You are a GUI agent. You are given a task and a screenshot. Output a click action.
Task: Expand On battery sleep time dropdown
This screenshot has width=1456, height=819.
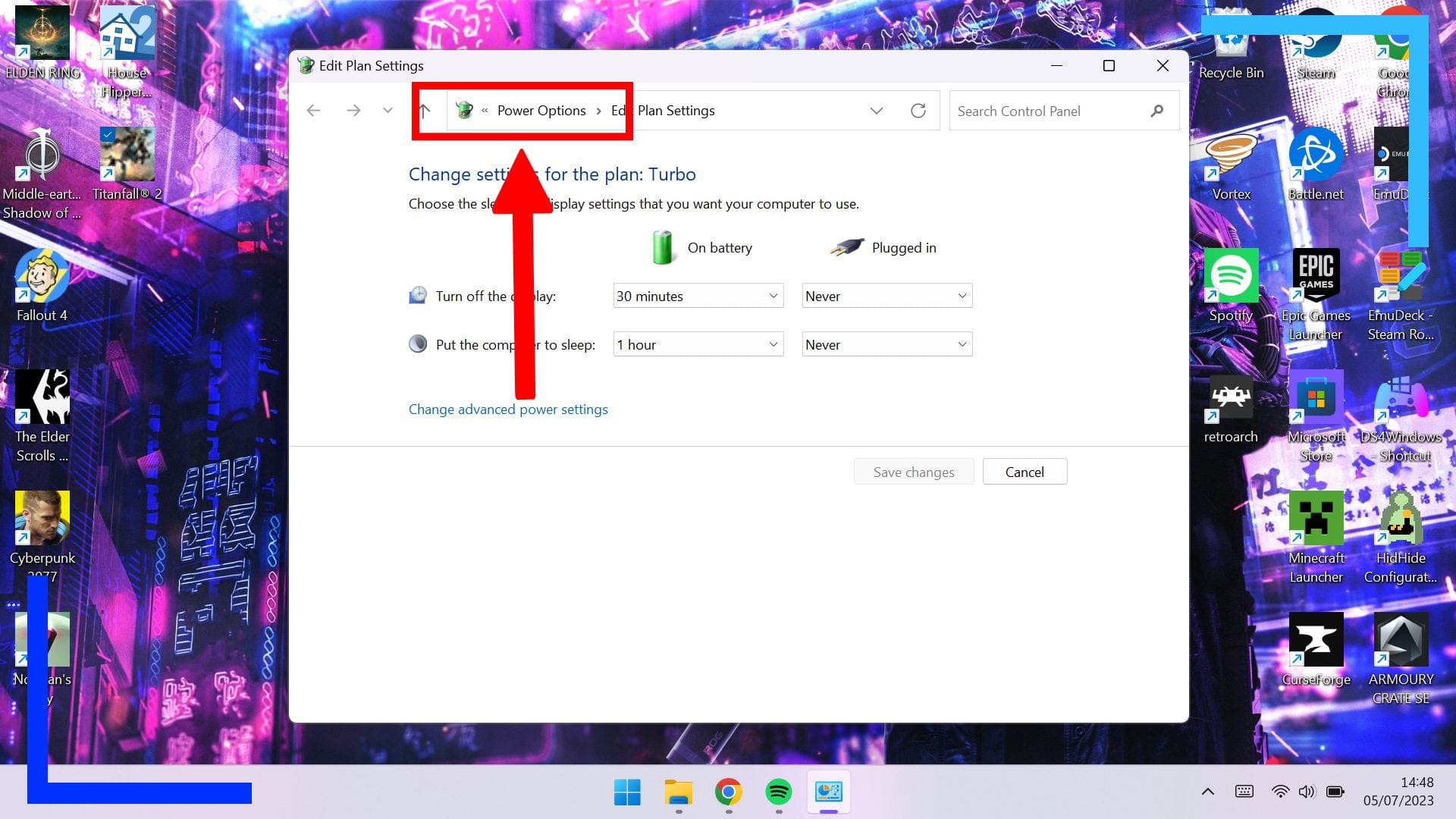[698, 344]
